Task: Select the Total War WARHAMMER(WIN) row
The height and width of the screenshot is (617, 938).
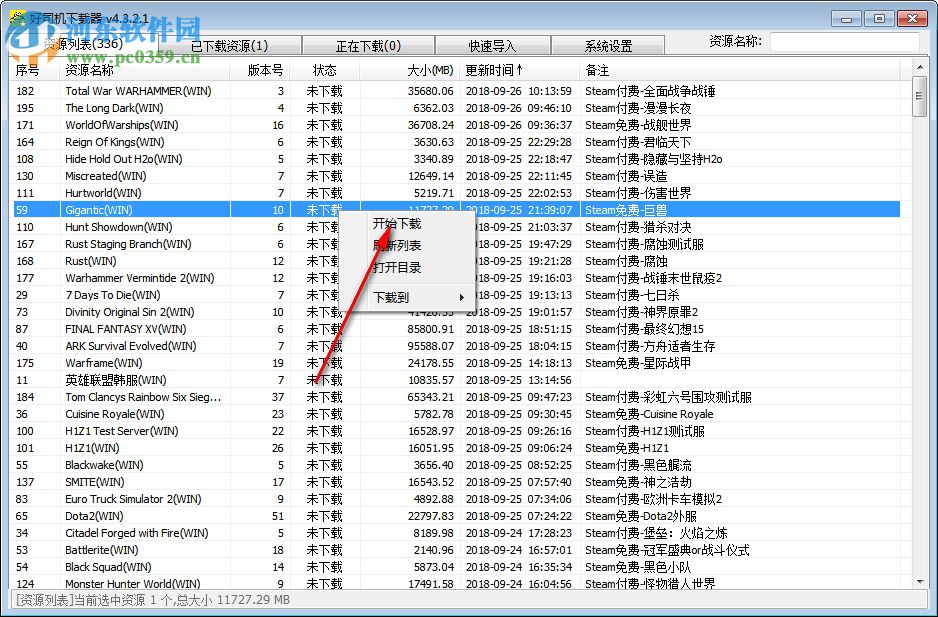Action: pos(455,91)
